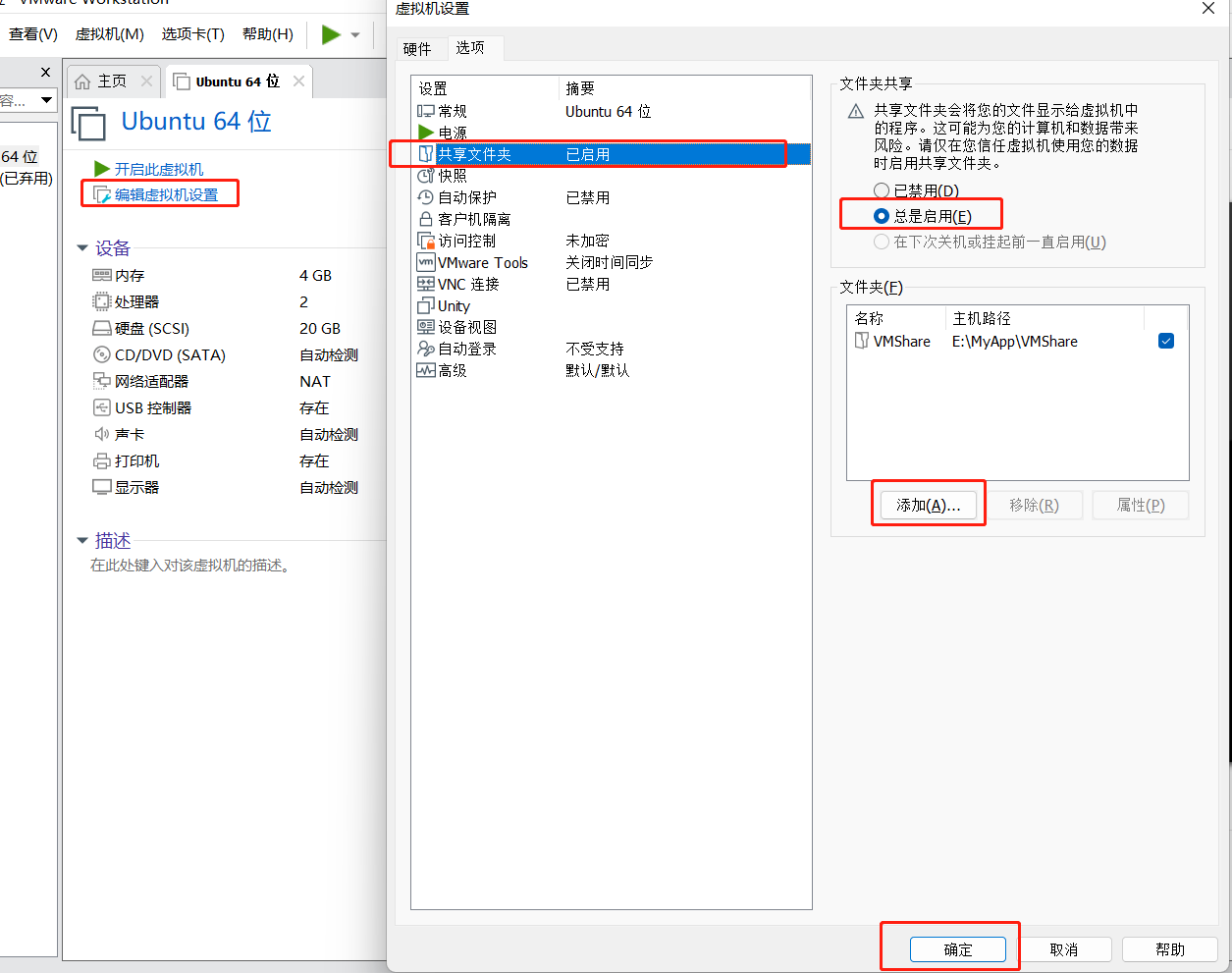Click the description text field placeholder
Image resolution: width=1232 pixels, height=973 pixels.
point(190,566)
